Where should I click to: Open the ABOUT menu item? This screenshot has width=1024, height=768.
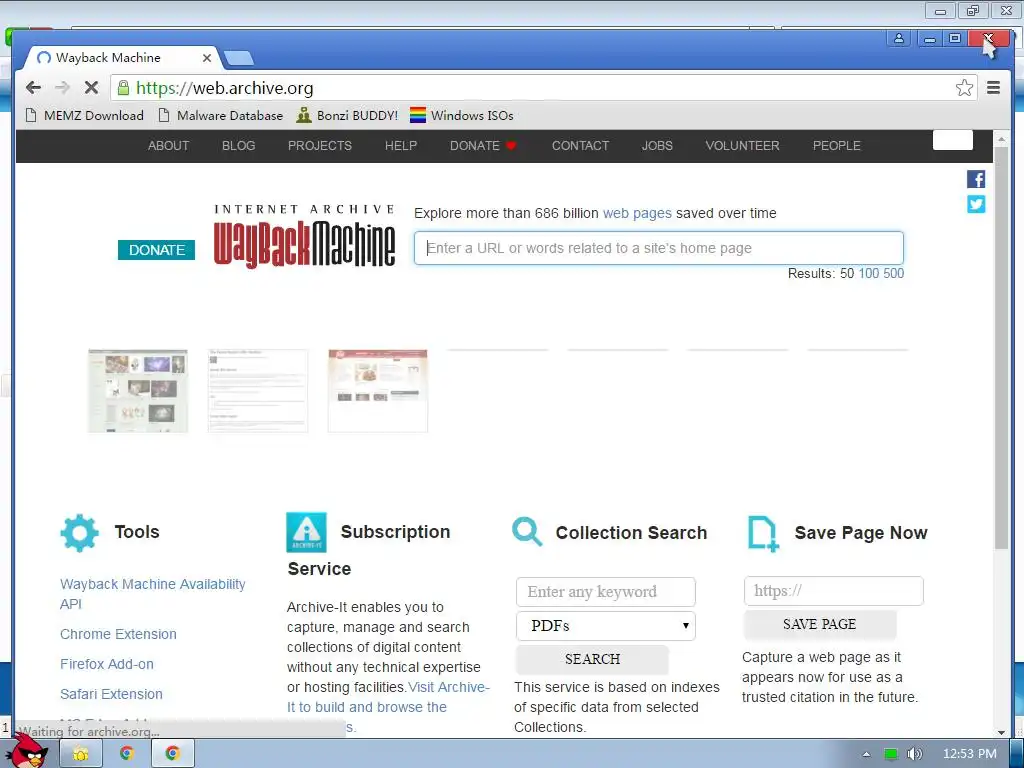(x=168, y=146)
